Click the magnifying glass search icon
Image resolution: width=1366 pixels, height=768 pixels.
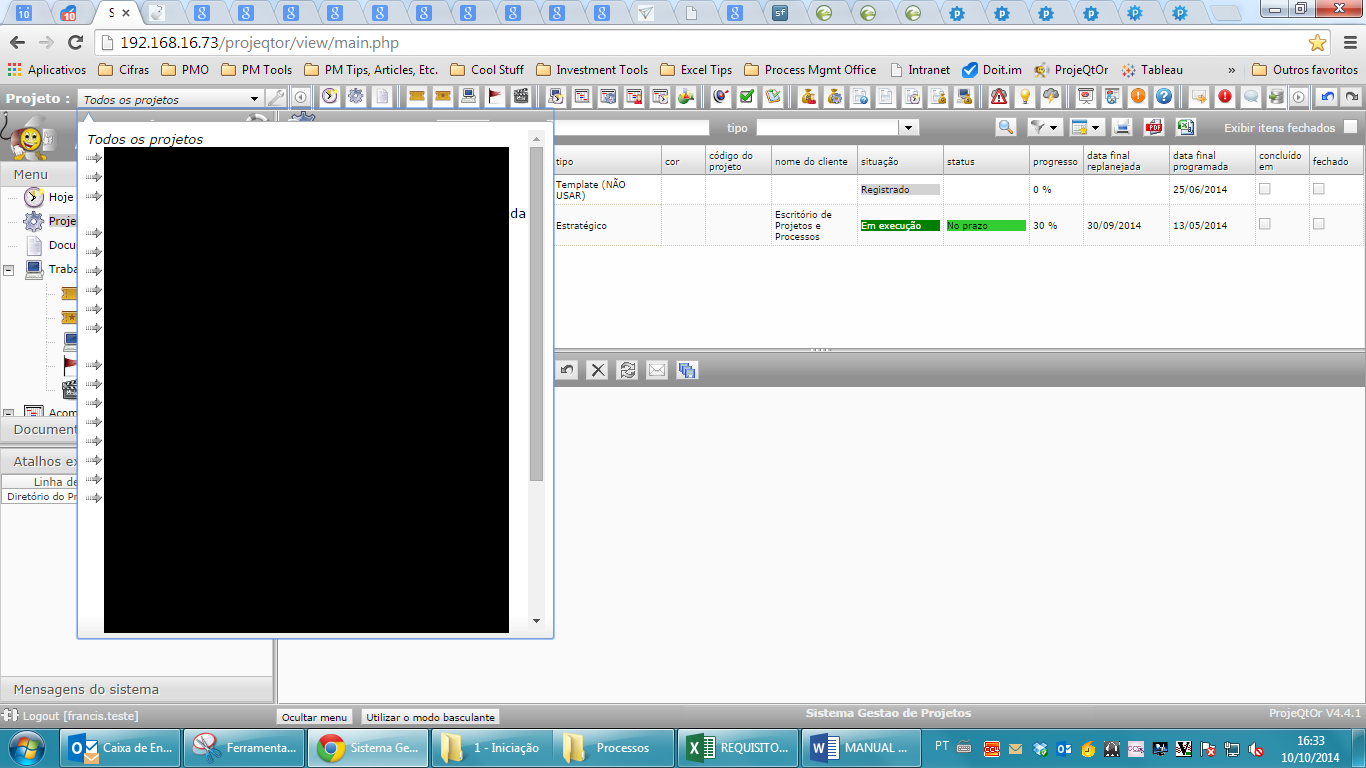coord(1006,127)
